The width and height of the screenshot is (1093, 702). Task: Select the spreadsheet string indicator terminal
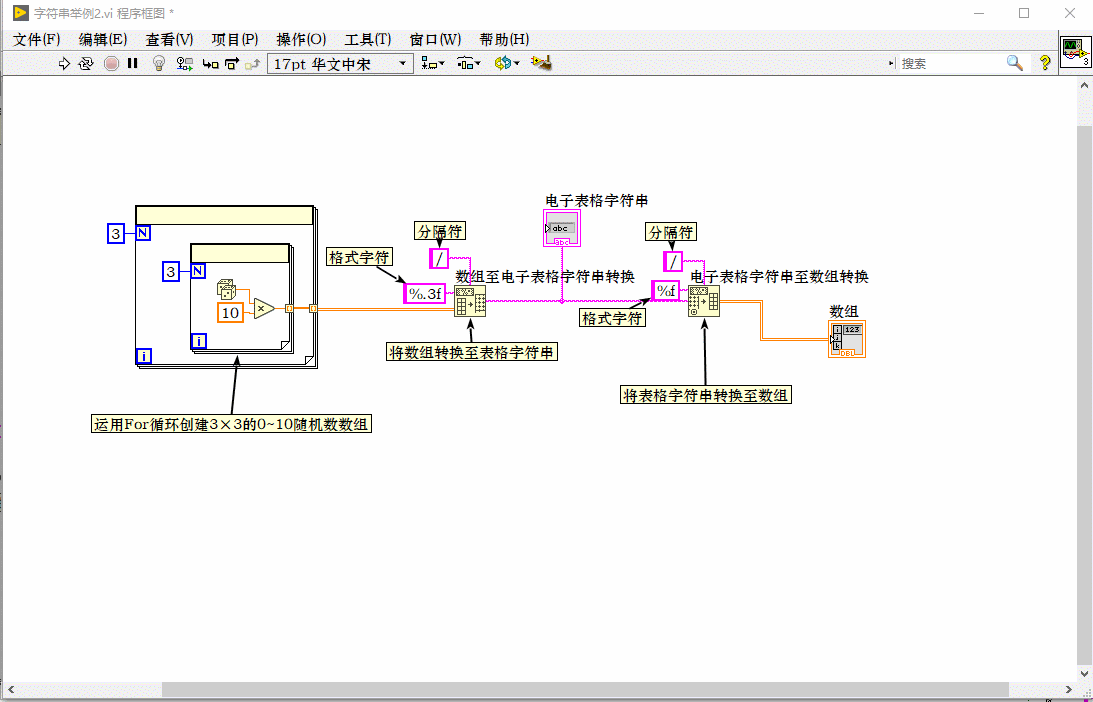pos(561,228)
